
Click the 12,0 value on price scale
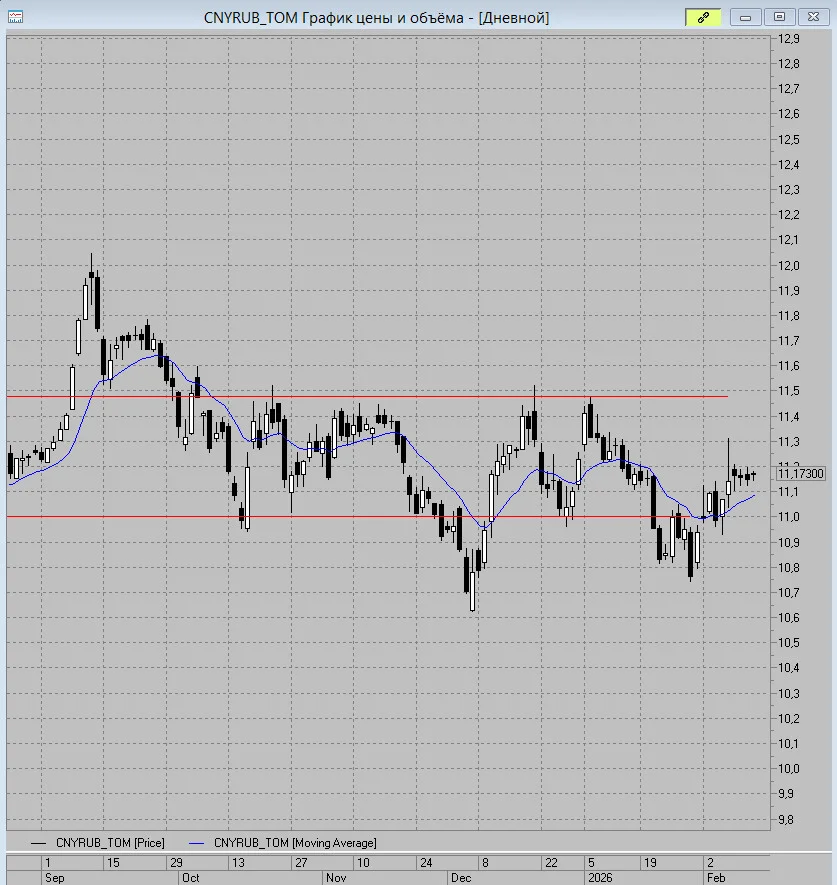(x=788, y=265)
